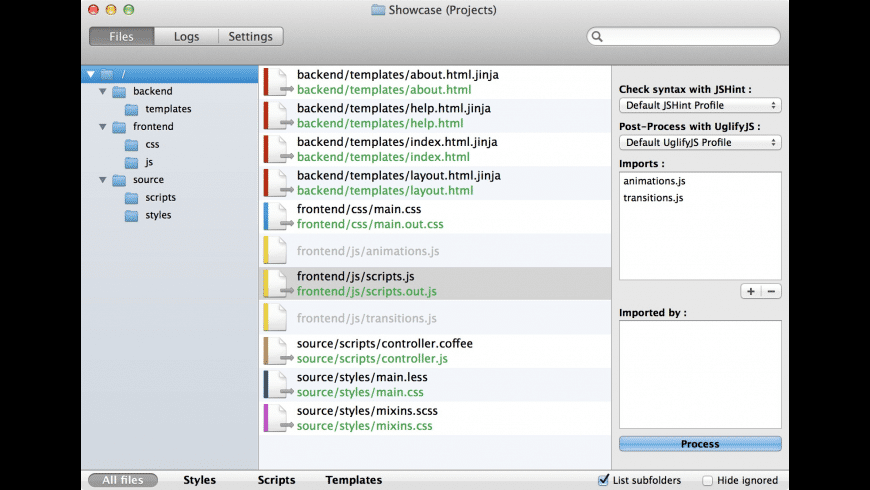Open the JSHint profile dropdown
This screenshot has height=490, width=870.
(700, 105)
